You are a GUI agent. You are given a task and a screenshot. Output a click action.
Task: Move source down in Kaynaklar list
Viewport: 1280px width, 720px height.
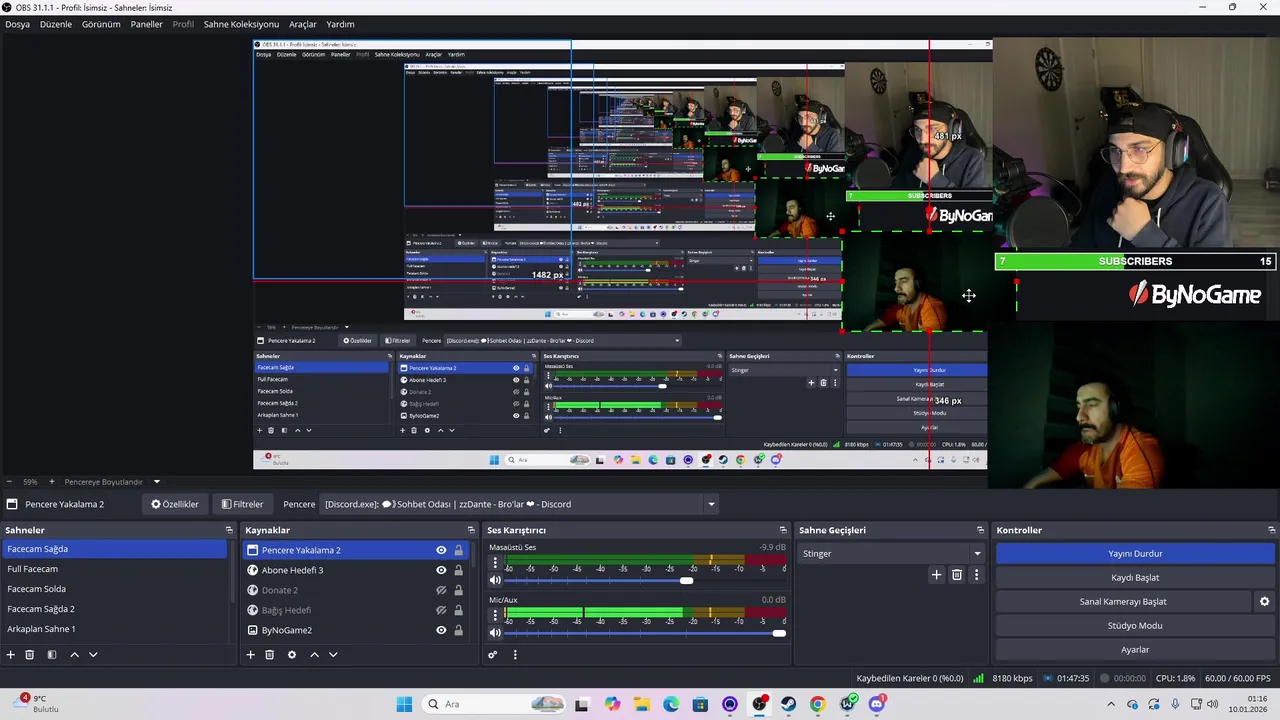point(333,655)
